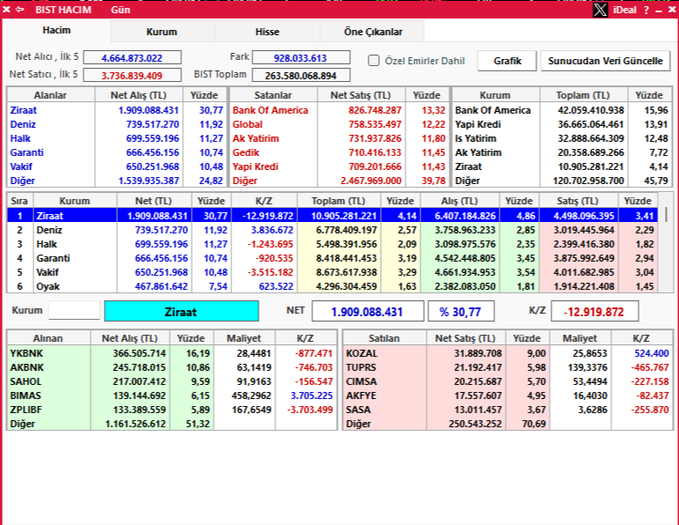Click BIST Toplam value field

(x=301, y=75)
